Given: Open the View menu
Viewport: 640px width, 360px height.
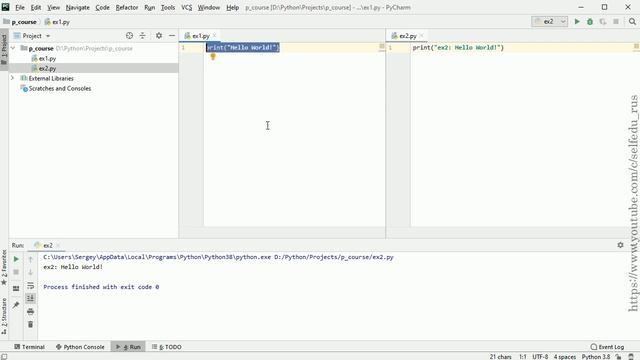Looking at the screenshot, I should point(53,7).
